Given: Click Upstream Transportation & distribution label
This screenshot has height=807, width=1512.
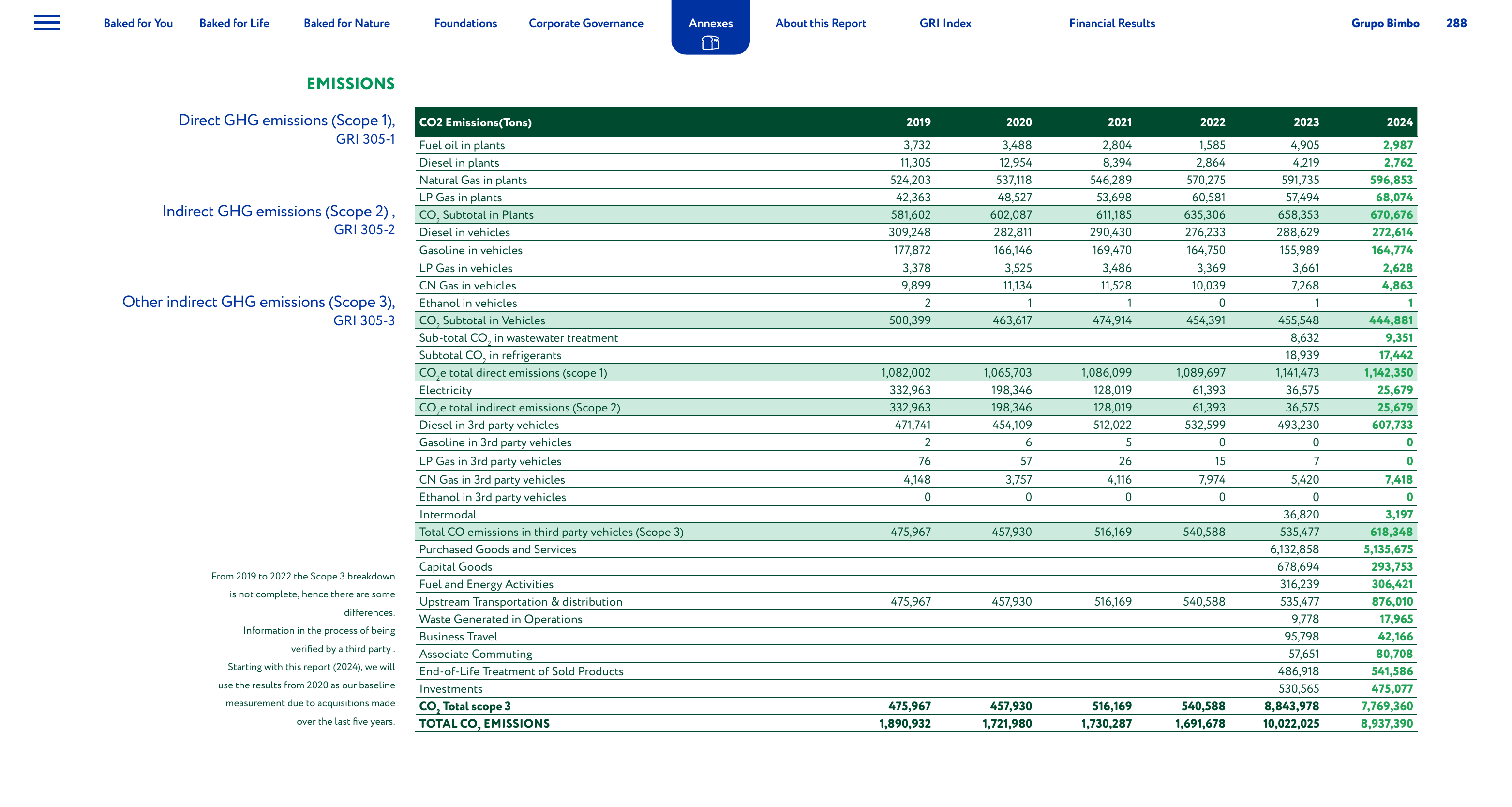Looking at the screenshot, I should [521, 602].
